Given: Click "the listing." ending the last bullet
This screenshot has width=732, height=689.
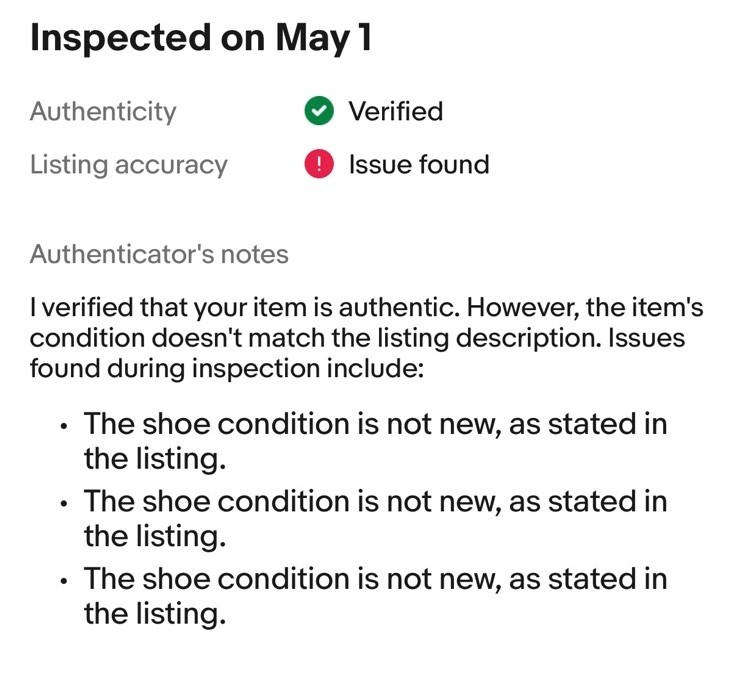Looking at the screenshot, I should tap(155, 613).
